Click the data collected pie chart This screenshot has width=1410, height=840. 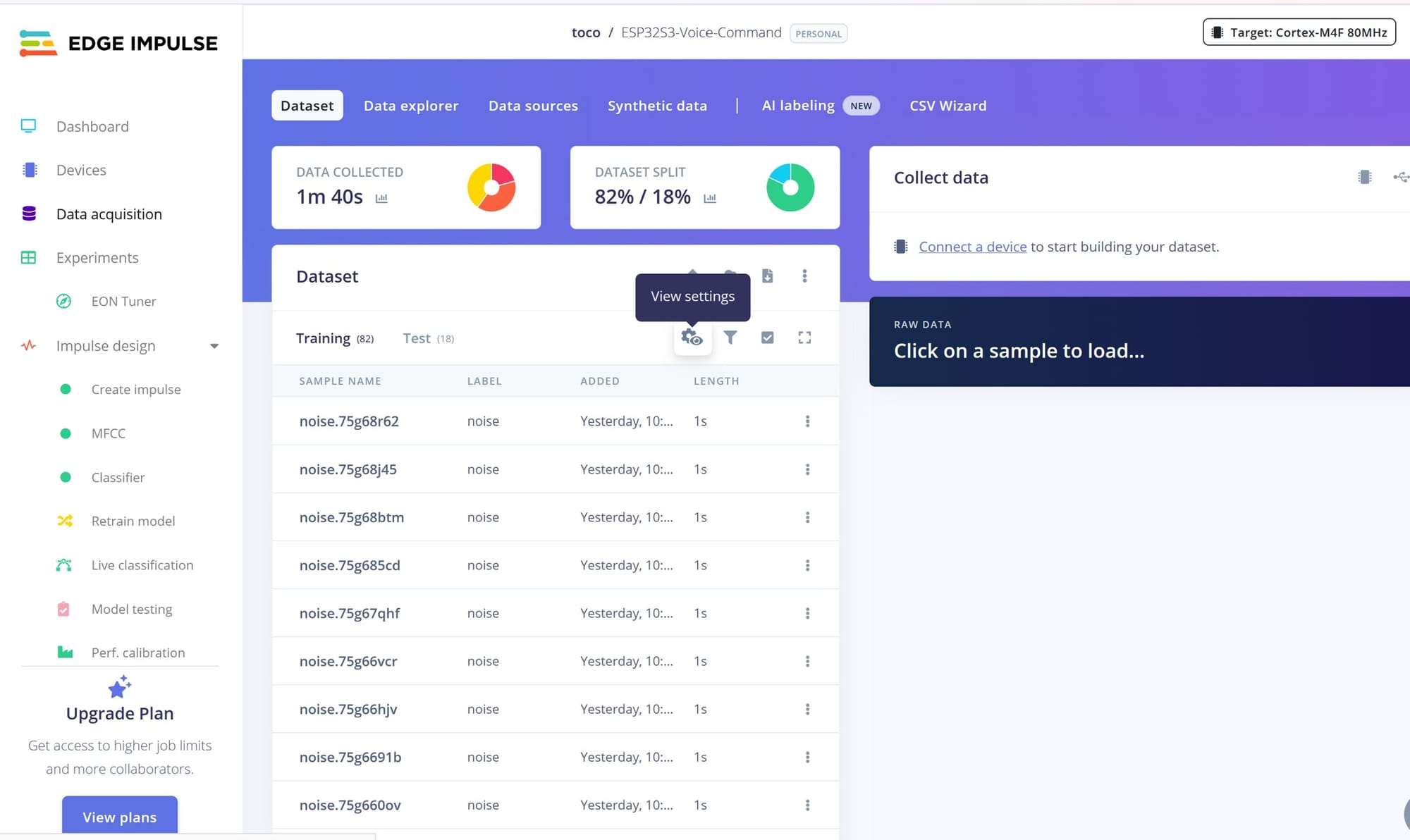pos(491,187)
